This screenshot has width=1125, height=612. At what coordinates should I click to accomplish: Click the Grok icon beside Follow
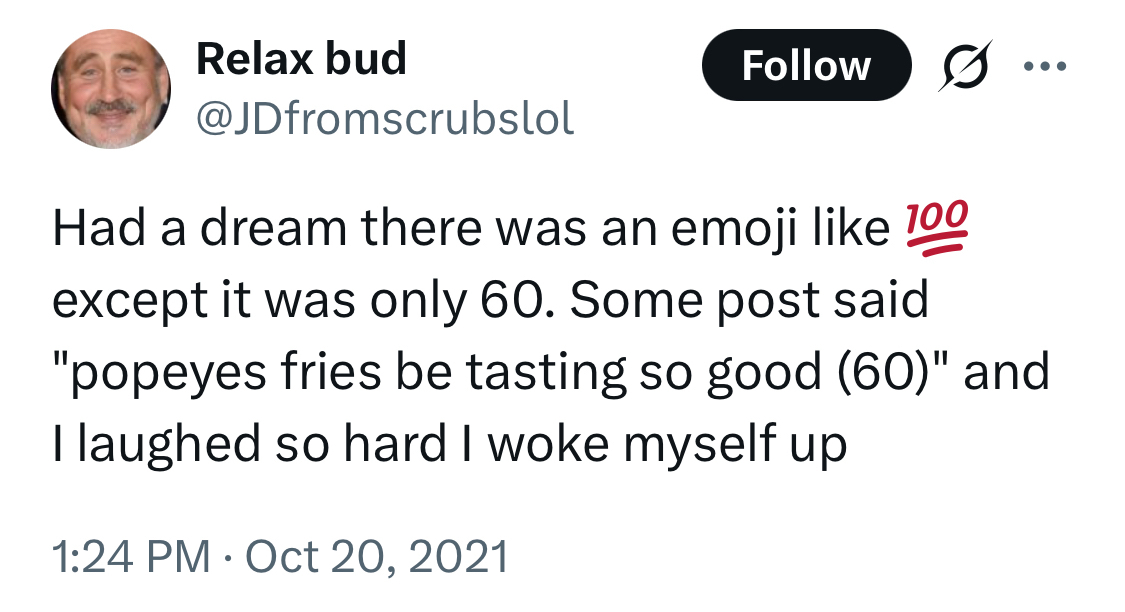(x=963, y=66)
